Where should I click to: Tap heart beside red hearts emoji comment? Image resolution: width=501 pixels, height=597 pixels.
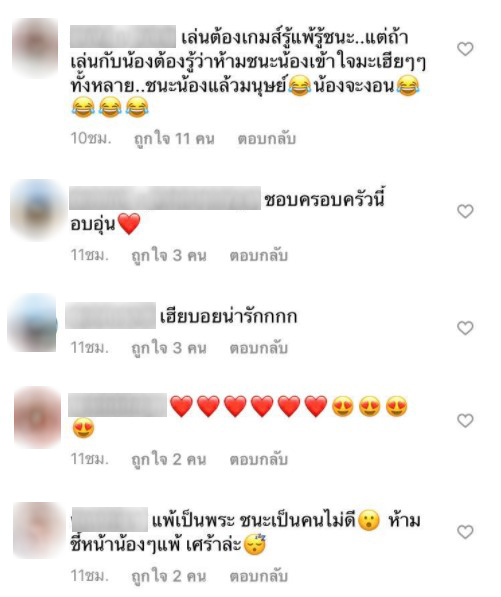click(x=465, y=421)
